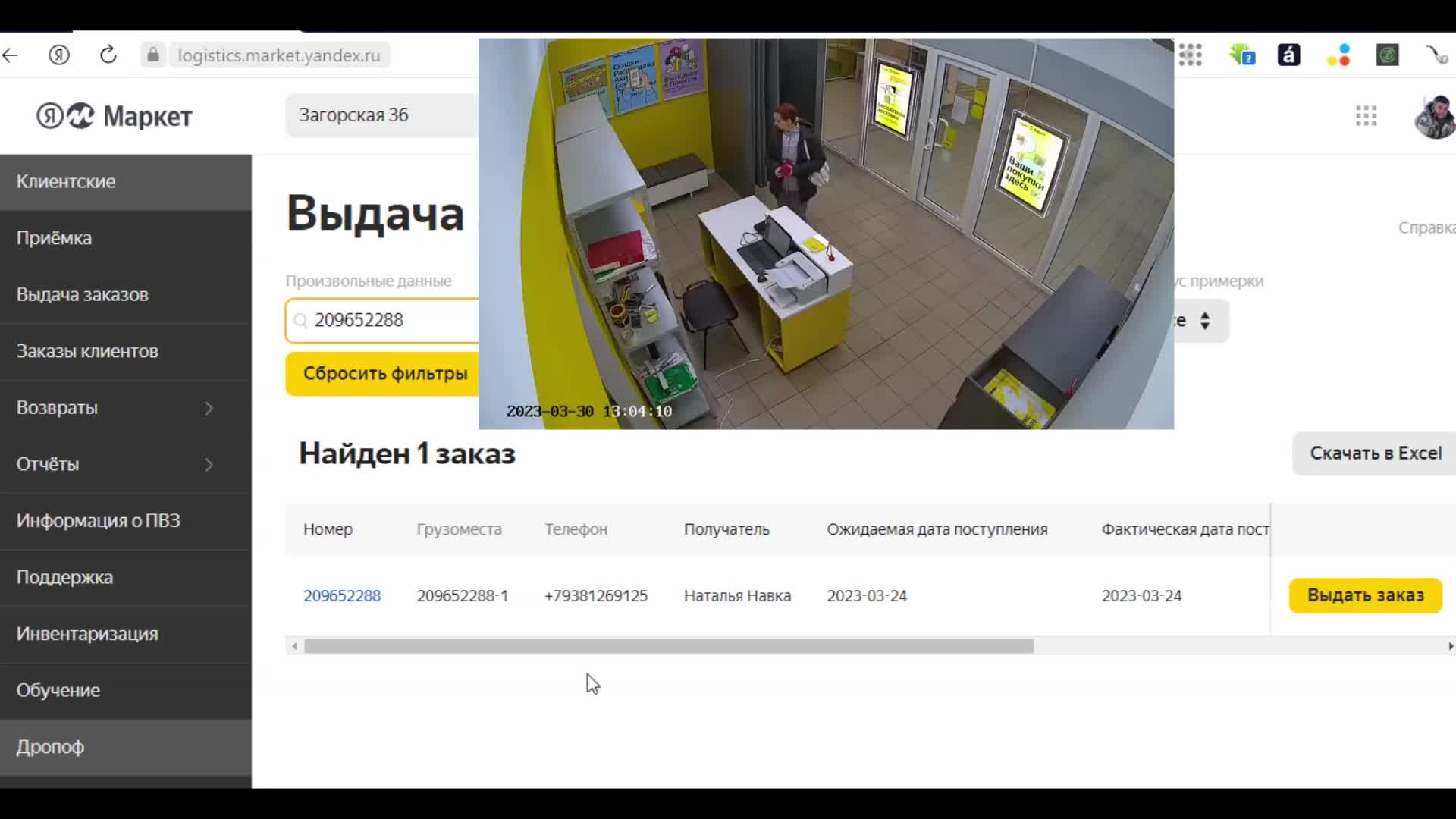Open the green shield extension icon

click(1242, 55)
